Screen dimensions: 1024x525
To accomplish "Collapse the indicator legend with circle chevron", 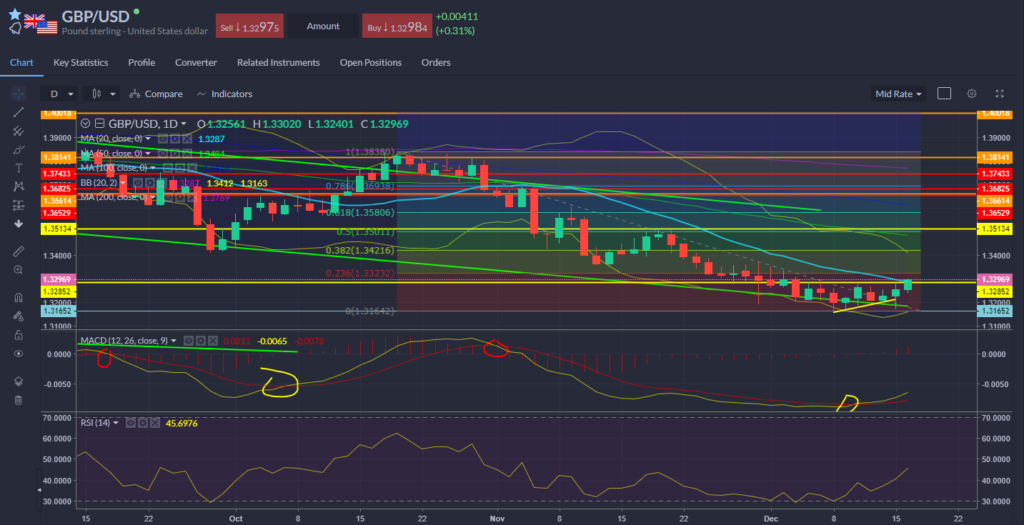I will pyautogui.click(x=85, y=123).
